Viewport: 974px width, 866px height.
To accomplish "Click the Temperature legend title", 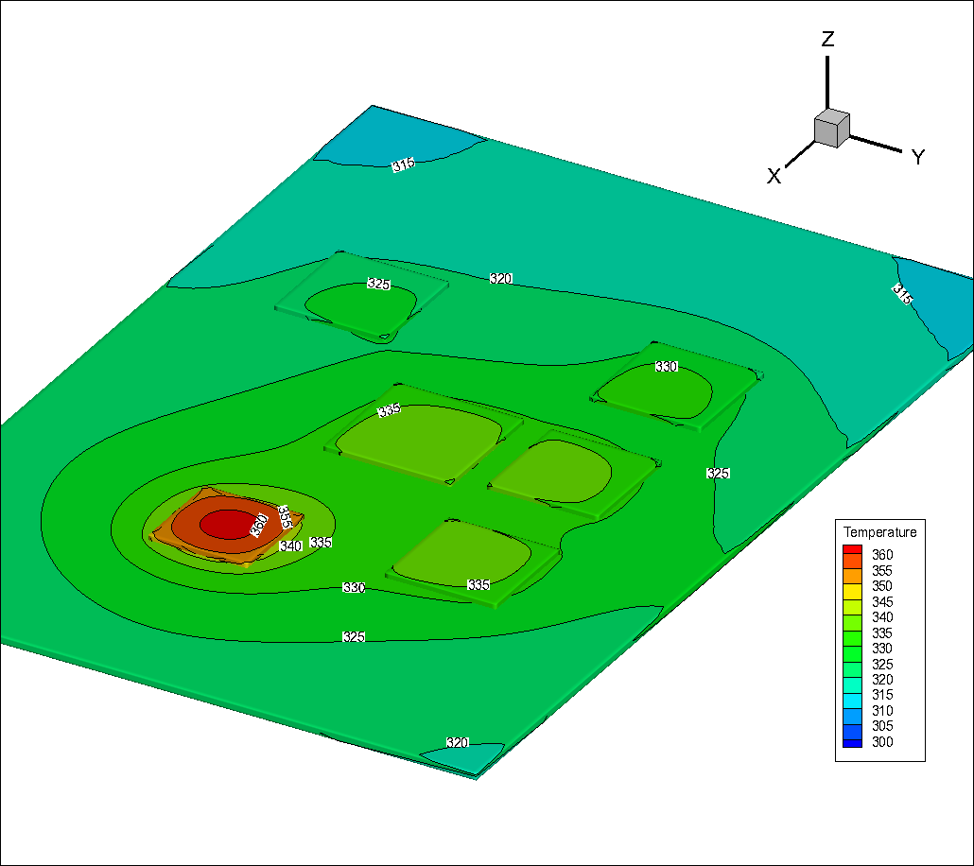I will 880,532.
